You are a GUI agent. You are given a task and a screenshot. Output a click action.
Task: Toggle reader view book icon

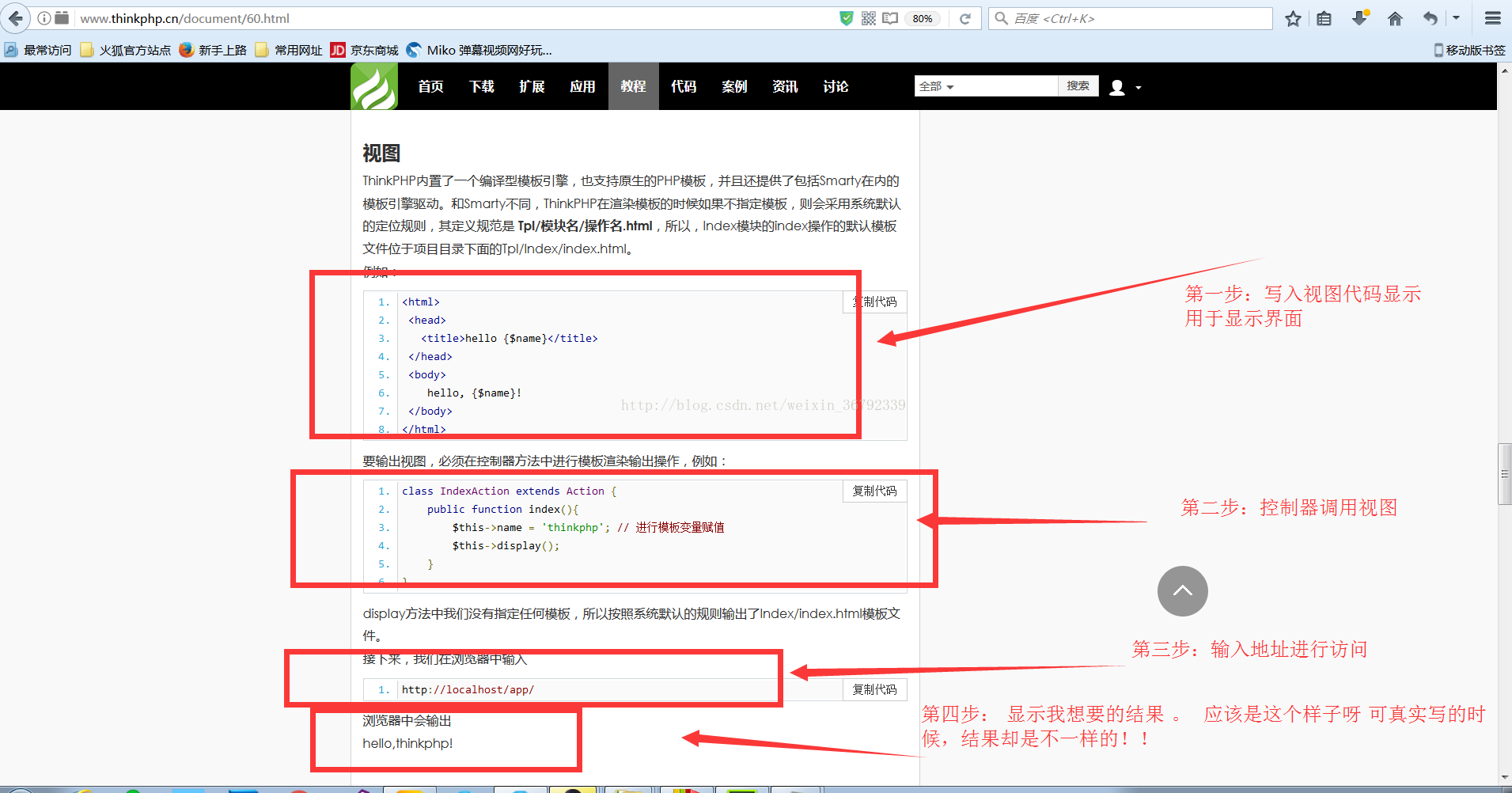[x=890, y=18]
